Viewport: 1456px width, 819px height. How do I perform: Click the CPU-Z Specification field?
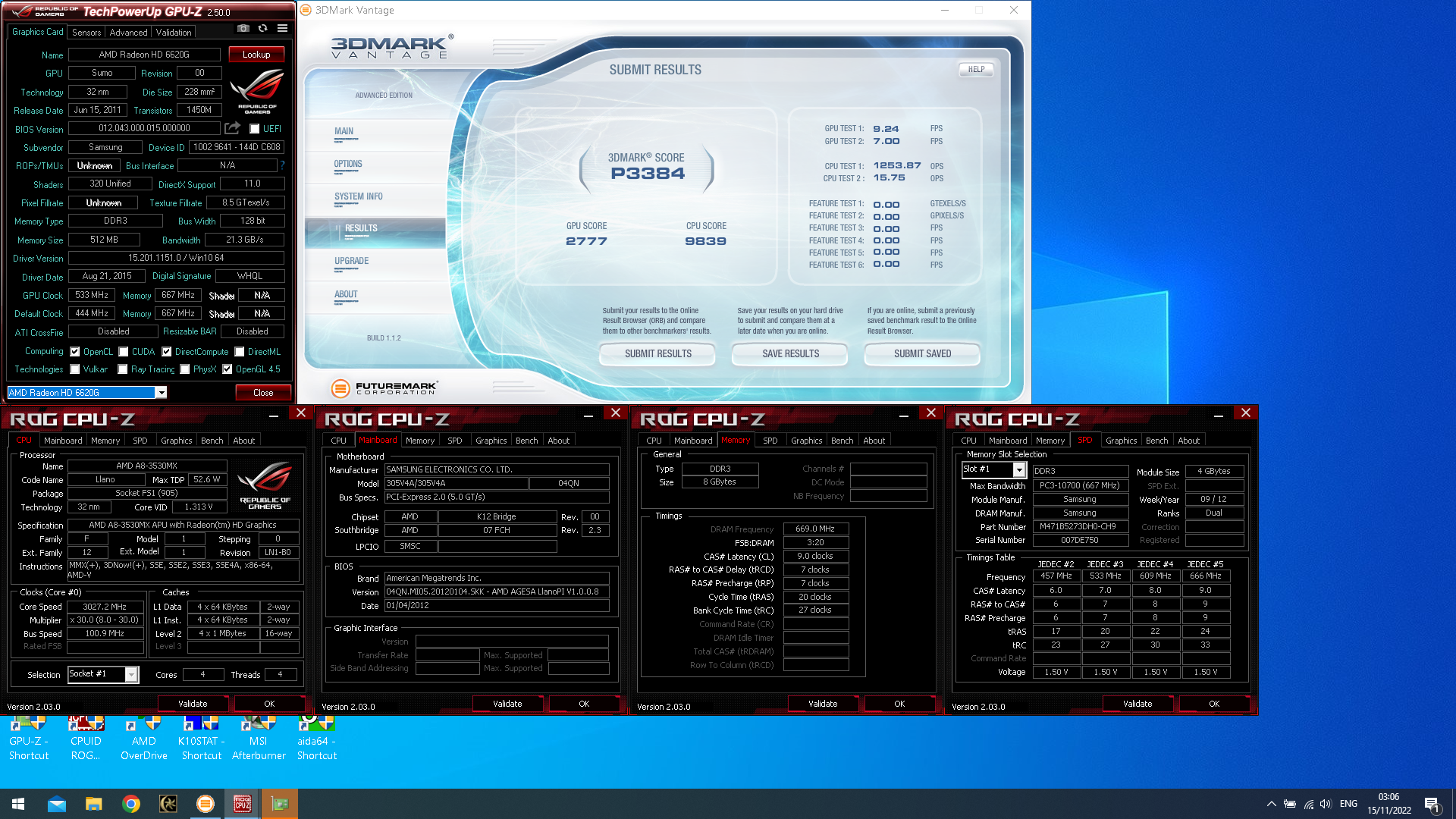click(x=183, y=525)
